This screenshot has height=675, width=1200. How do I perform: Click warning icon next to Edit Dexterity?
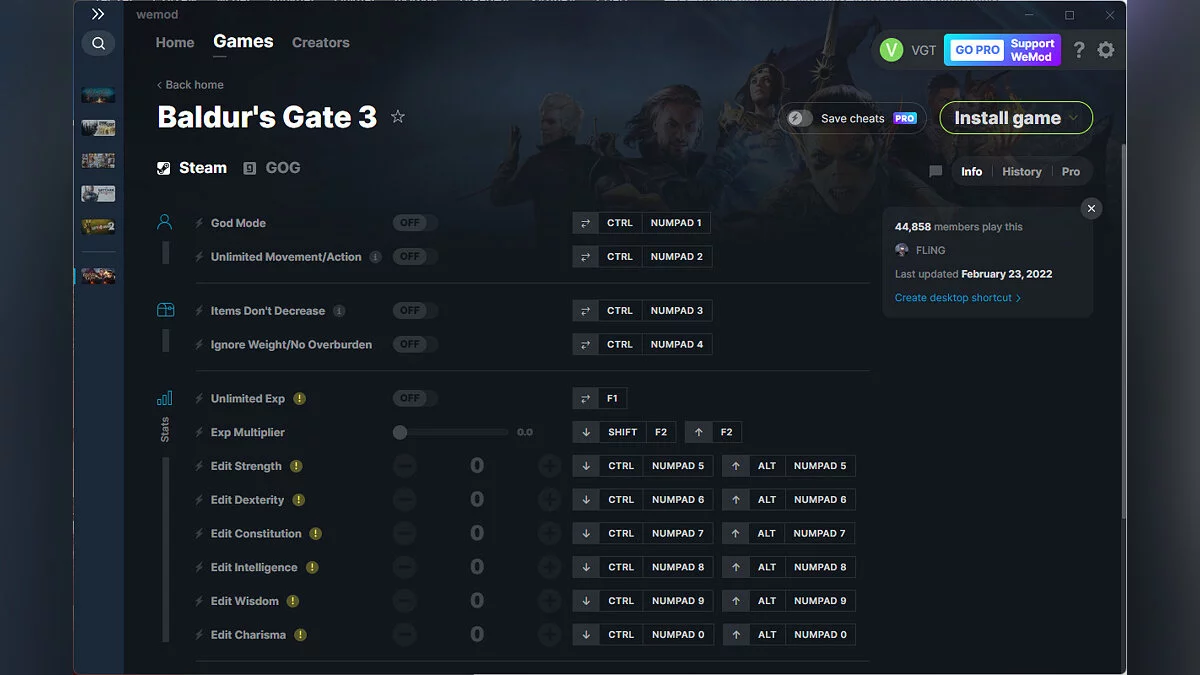pos(299,500)
